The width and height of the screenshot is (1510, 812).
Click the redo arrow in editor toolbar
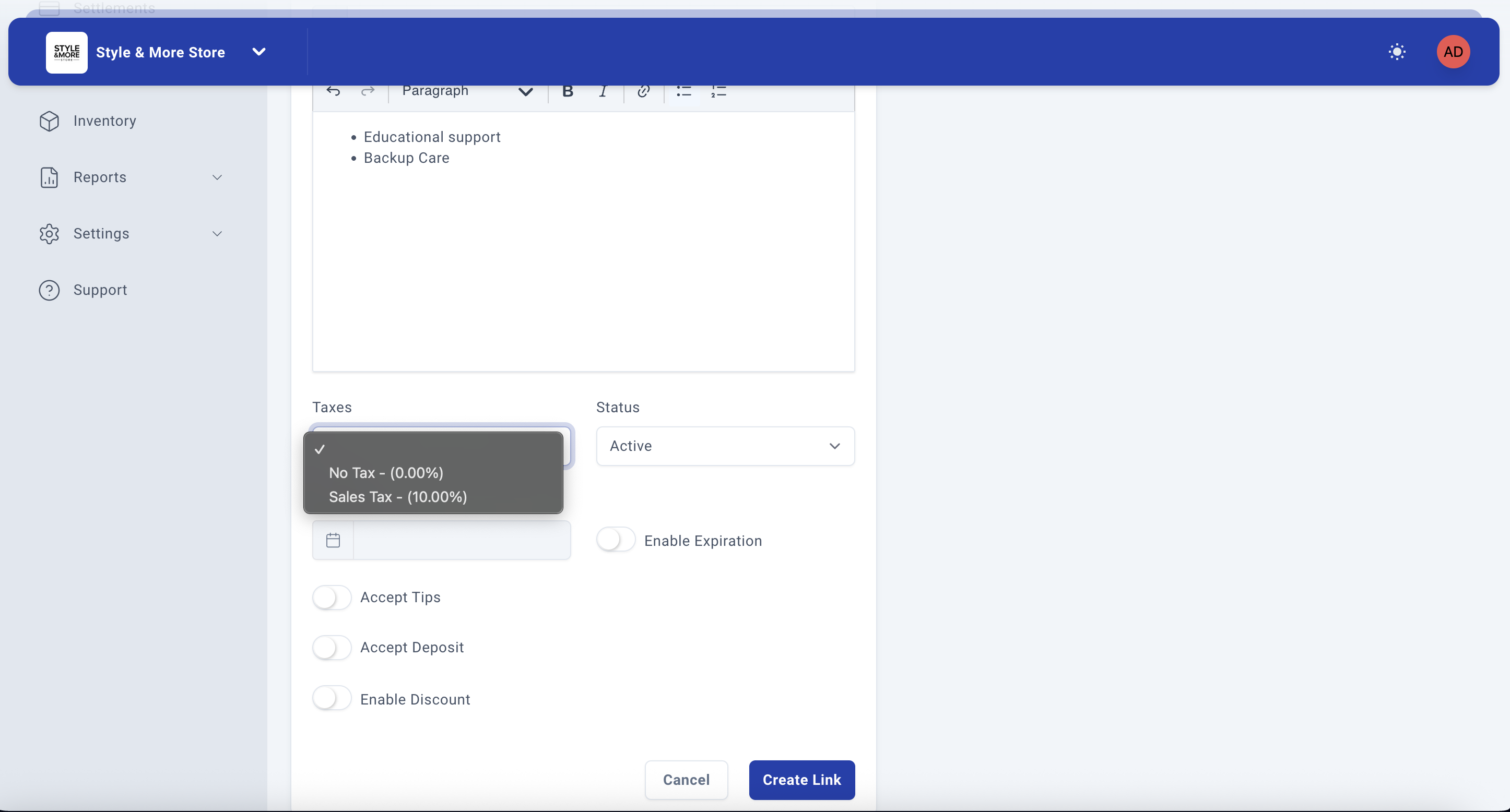[368, 91]
